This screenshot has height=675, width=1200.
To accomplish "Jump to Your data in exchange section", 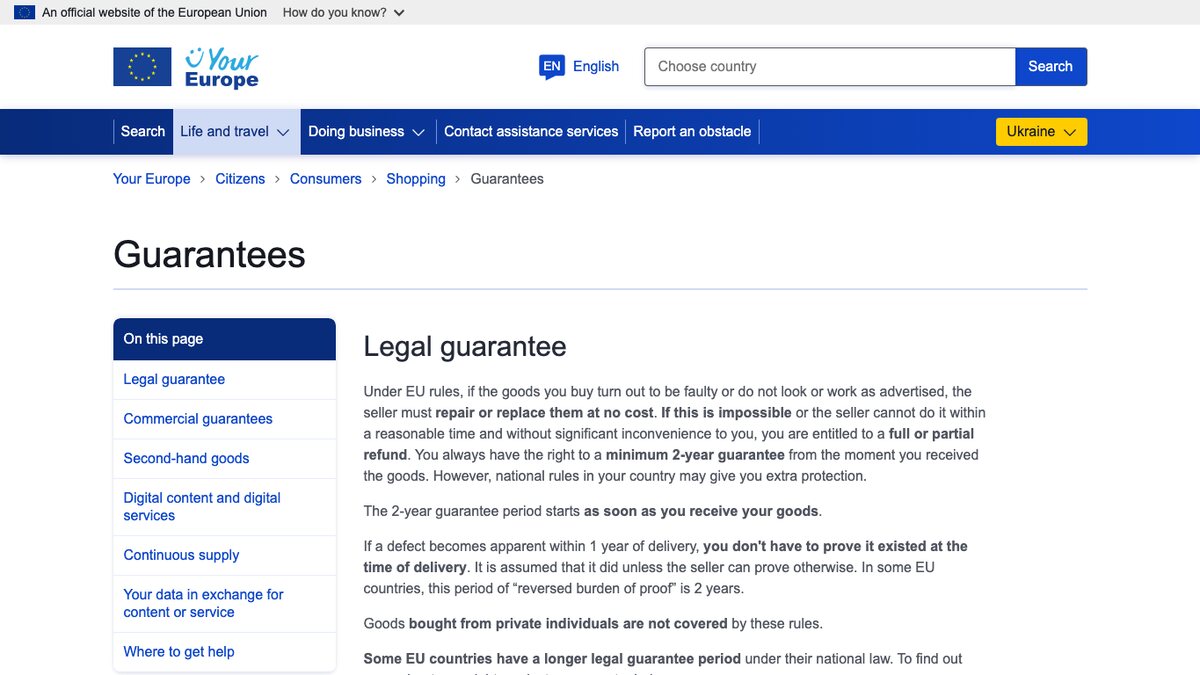I will pyautogui.click(x=204, y=603).
